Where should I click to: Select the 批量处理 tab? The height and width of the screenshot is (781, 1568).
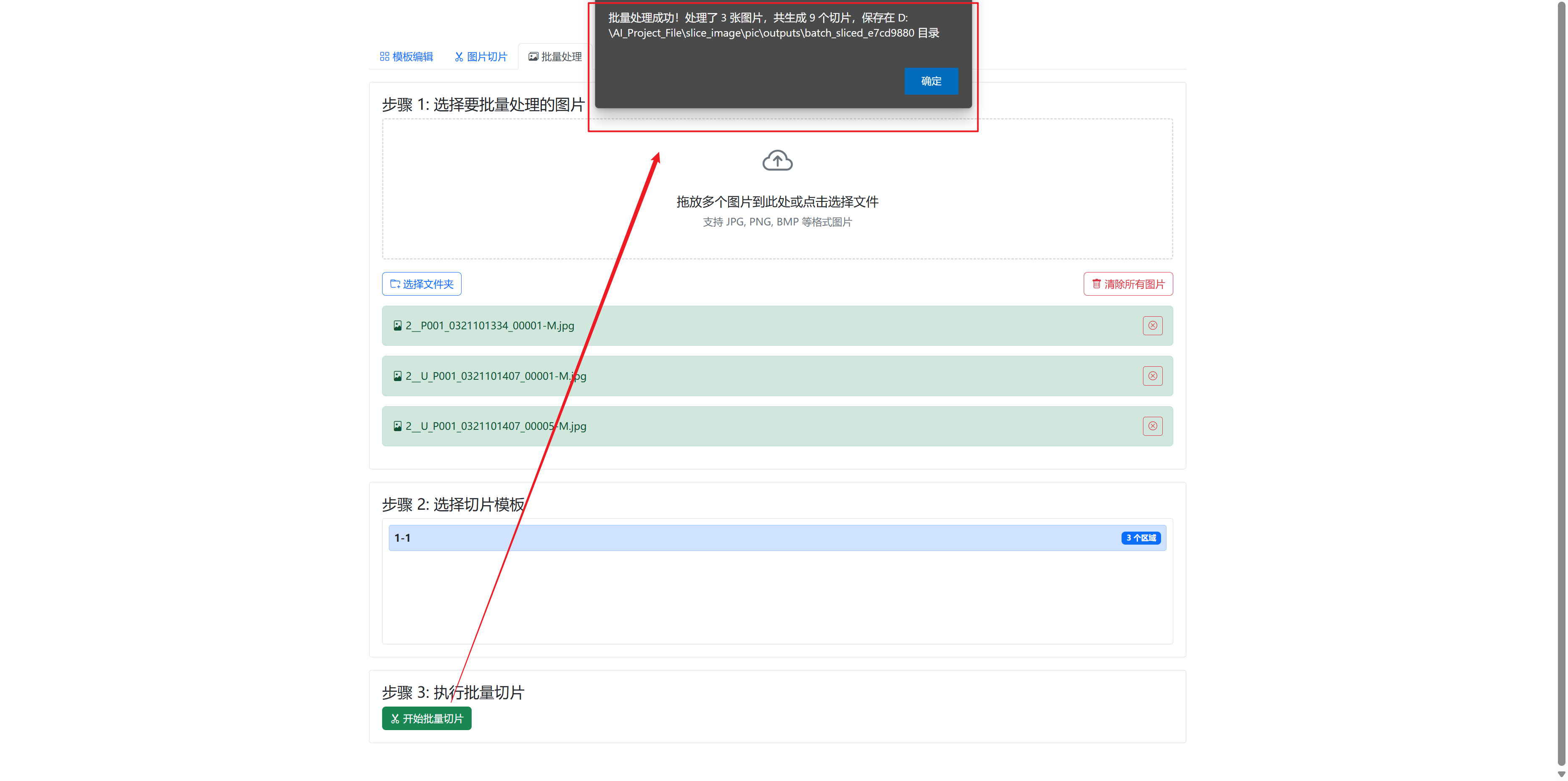coord(554,57)
